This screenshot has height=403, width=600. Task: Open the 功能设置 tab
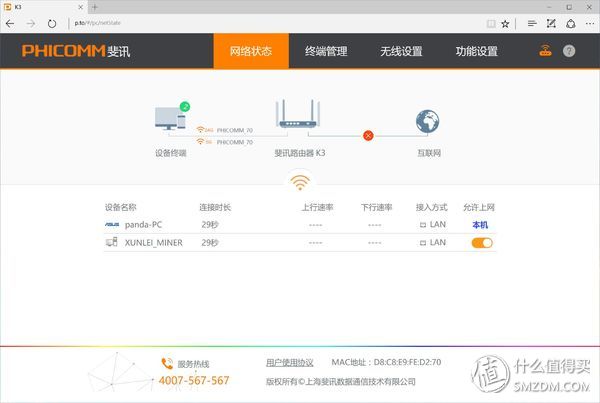[476, 51]
